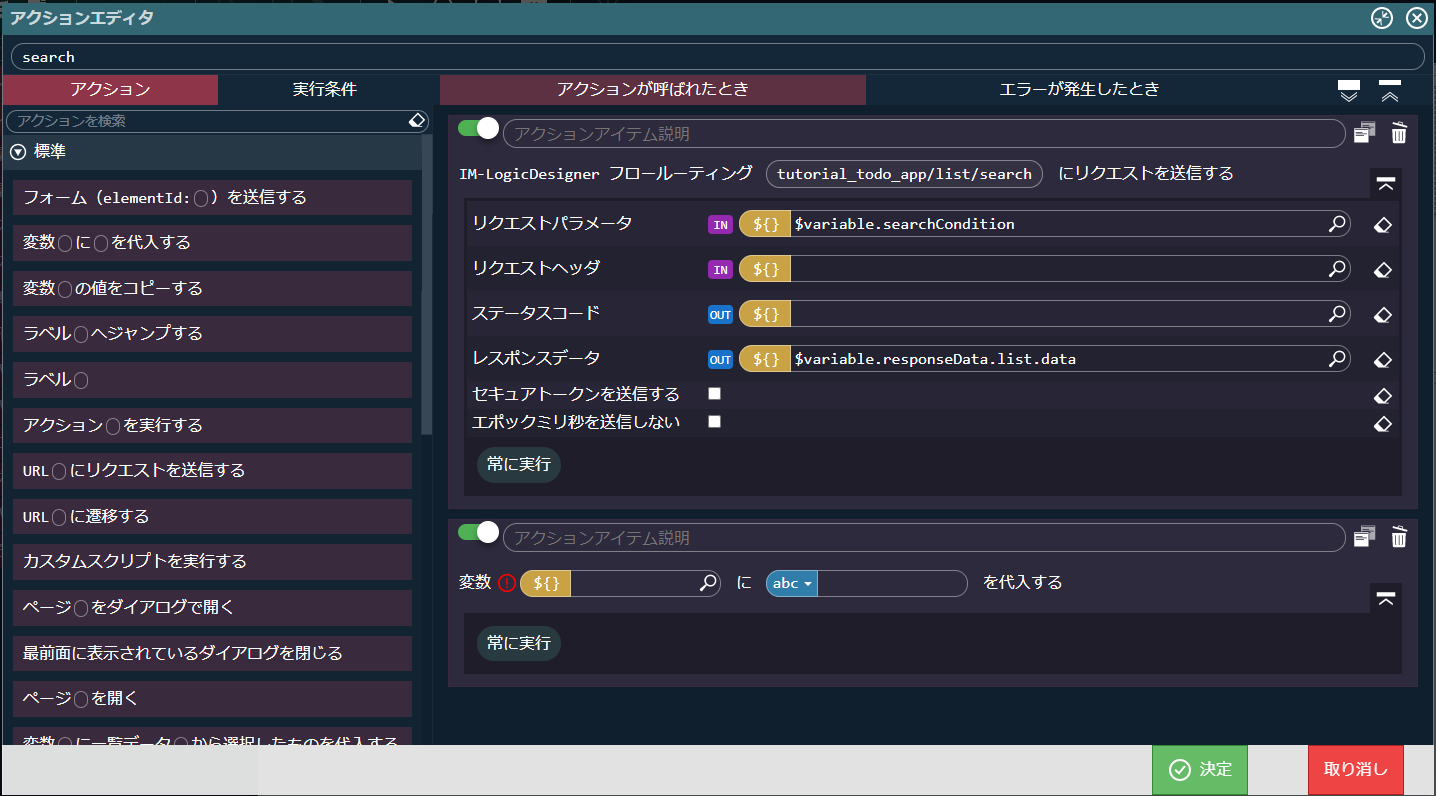The width and height of the screenshot is (1436, 796).
Task: Shrink the action editor dialog
Action: [1381, 18]
